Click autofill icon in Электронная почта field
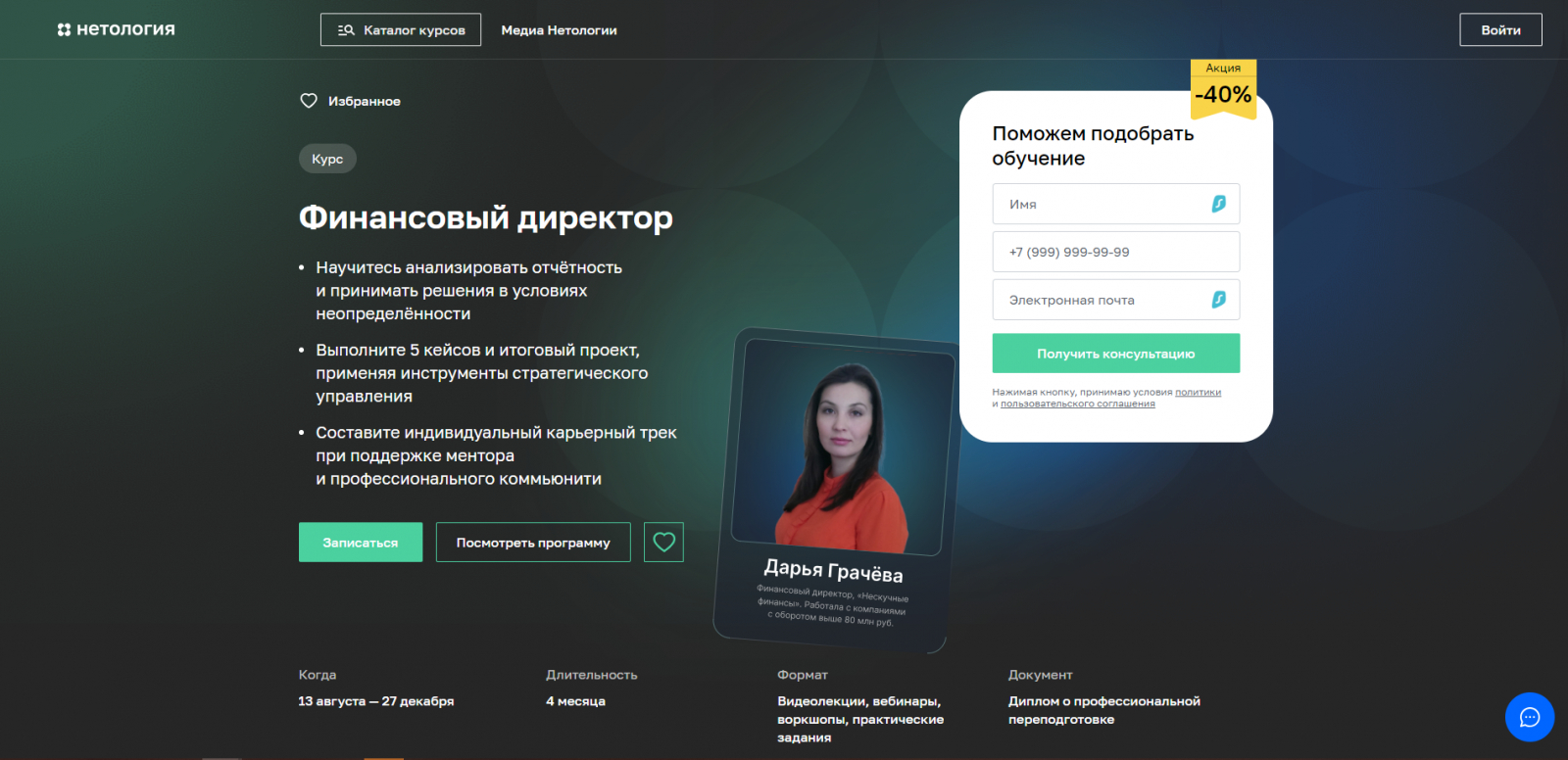The image size is (1568, 760). click(1218, 300)
